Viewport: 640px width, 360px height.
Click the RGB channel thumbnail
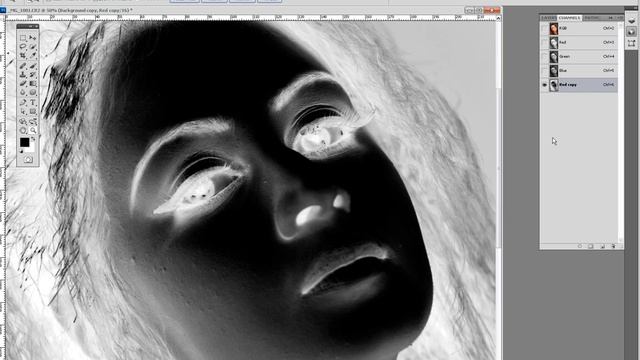click(x=553, y=29)
